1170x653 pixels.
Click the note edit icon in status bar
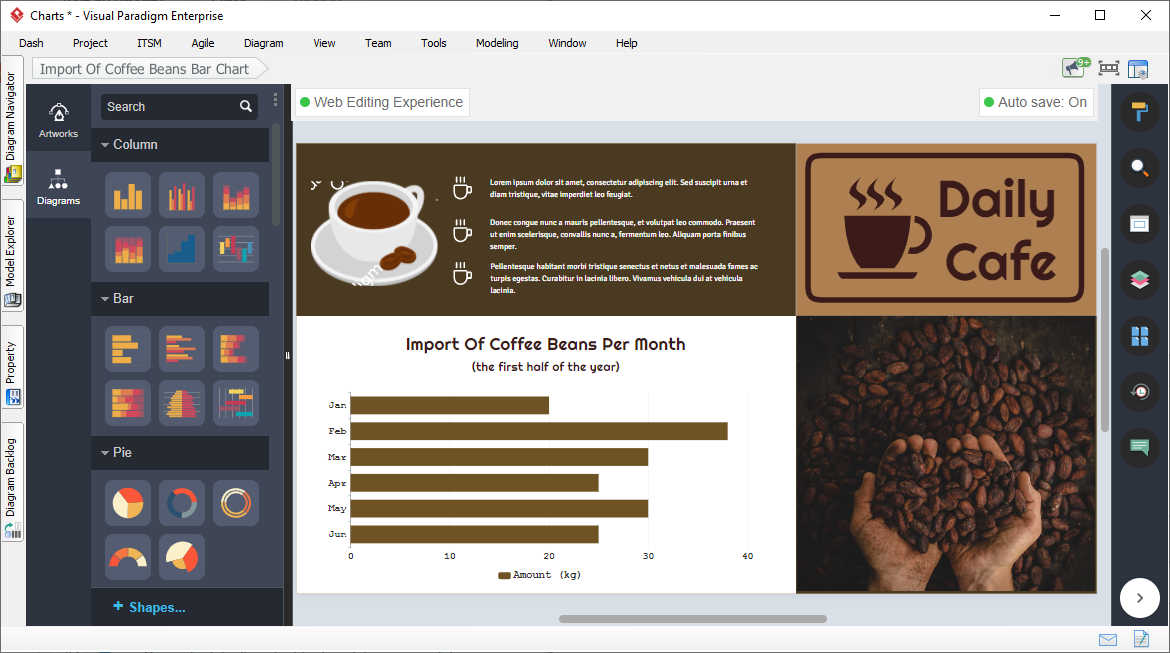[1141, 639]
